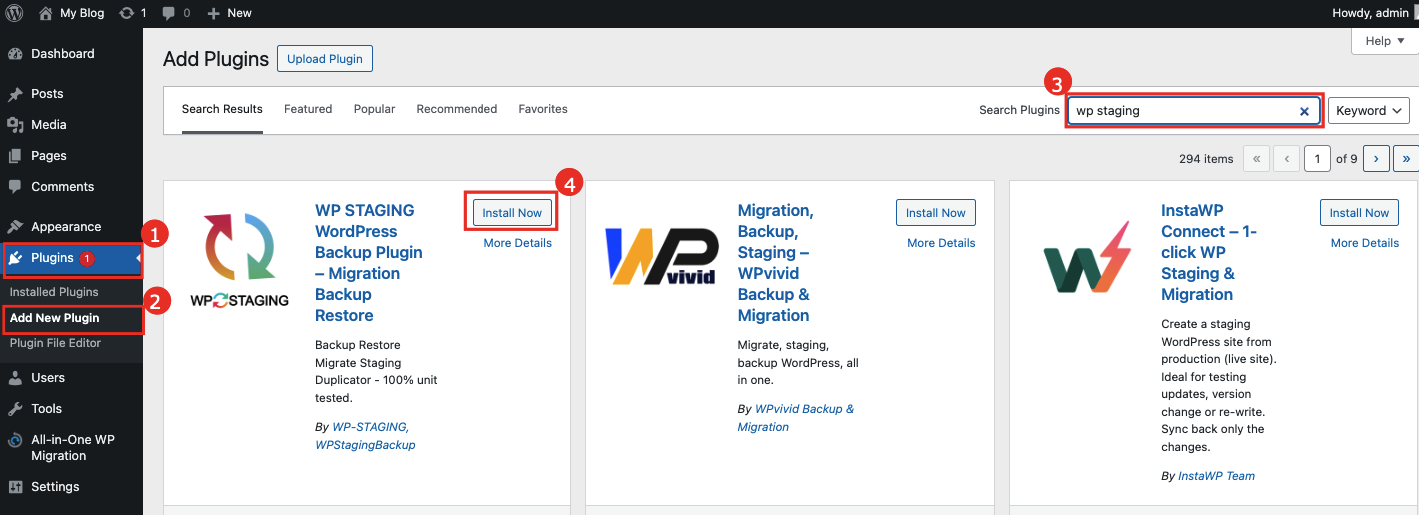Image resolution: width=1419 pixels, height=515 pixels.
Task: Open WPStagingBackup author link
Action: tap(365, 444)
